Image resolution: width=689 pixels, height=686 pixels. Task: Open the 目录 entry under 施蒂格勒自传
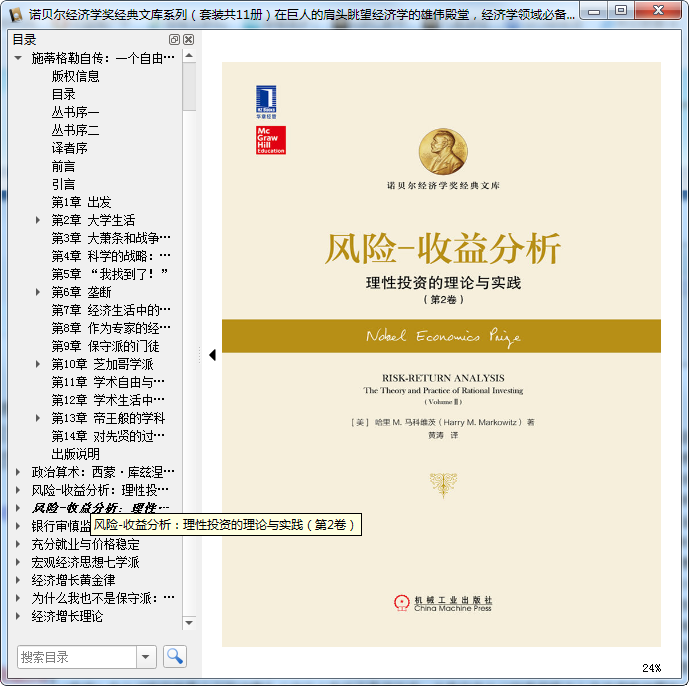[64, 94]
